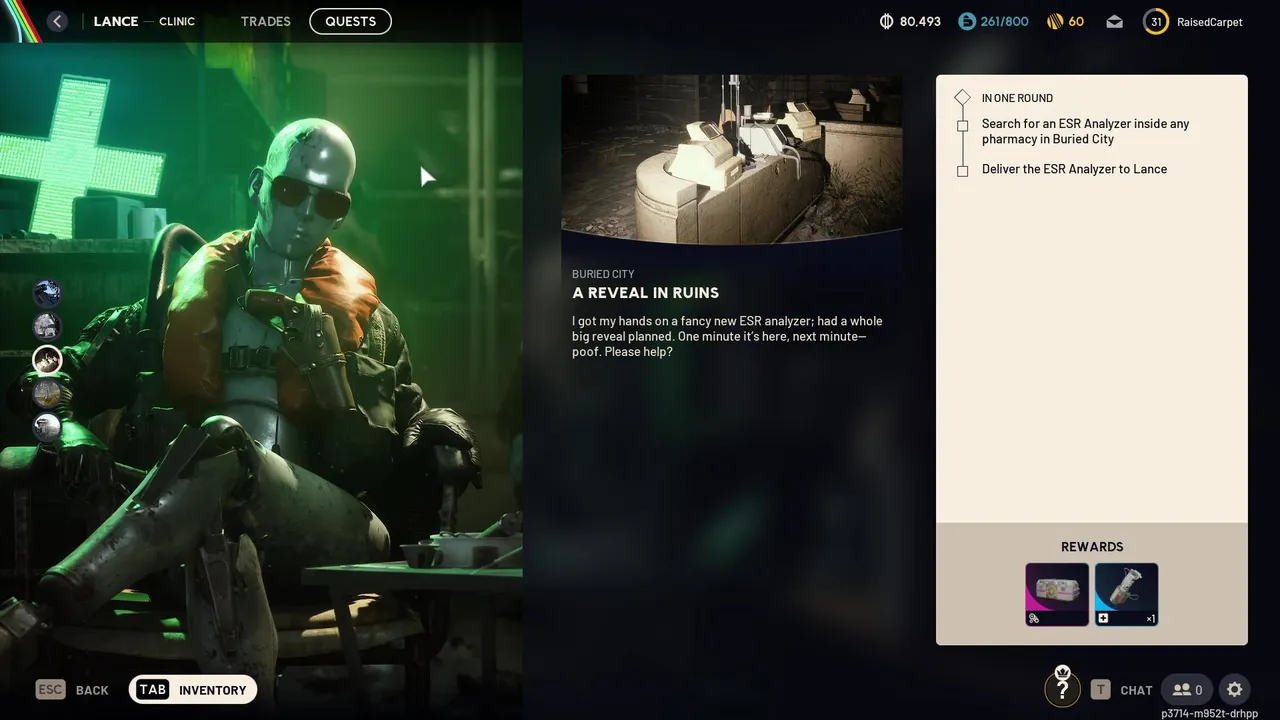Click the 261/800 currency value
The height and width of the screenshot is (720, 1280).
point(1005,21)
